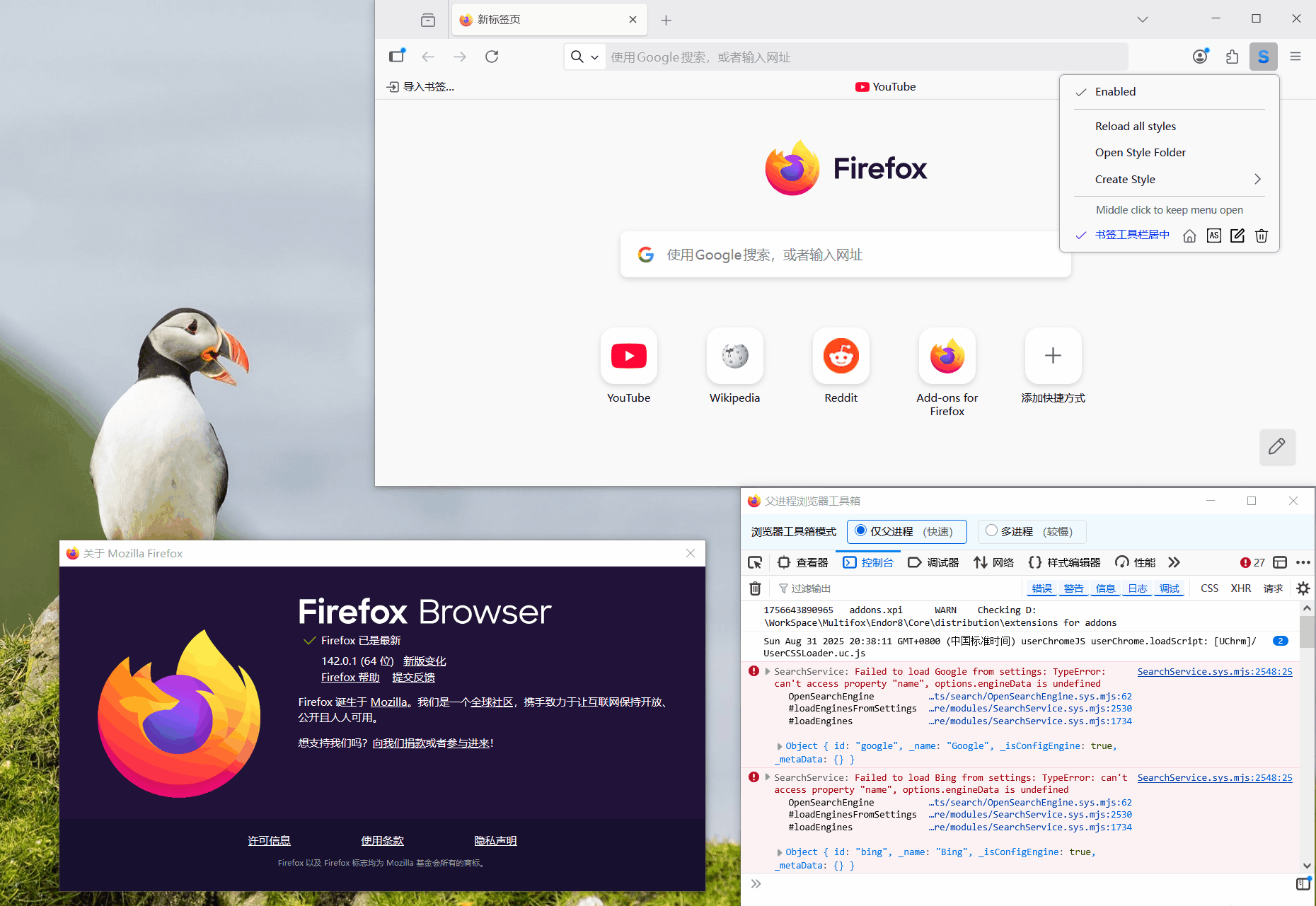Switch to the 查看器 tab

[803, 562]
